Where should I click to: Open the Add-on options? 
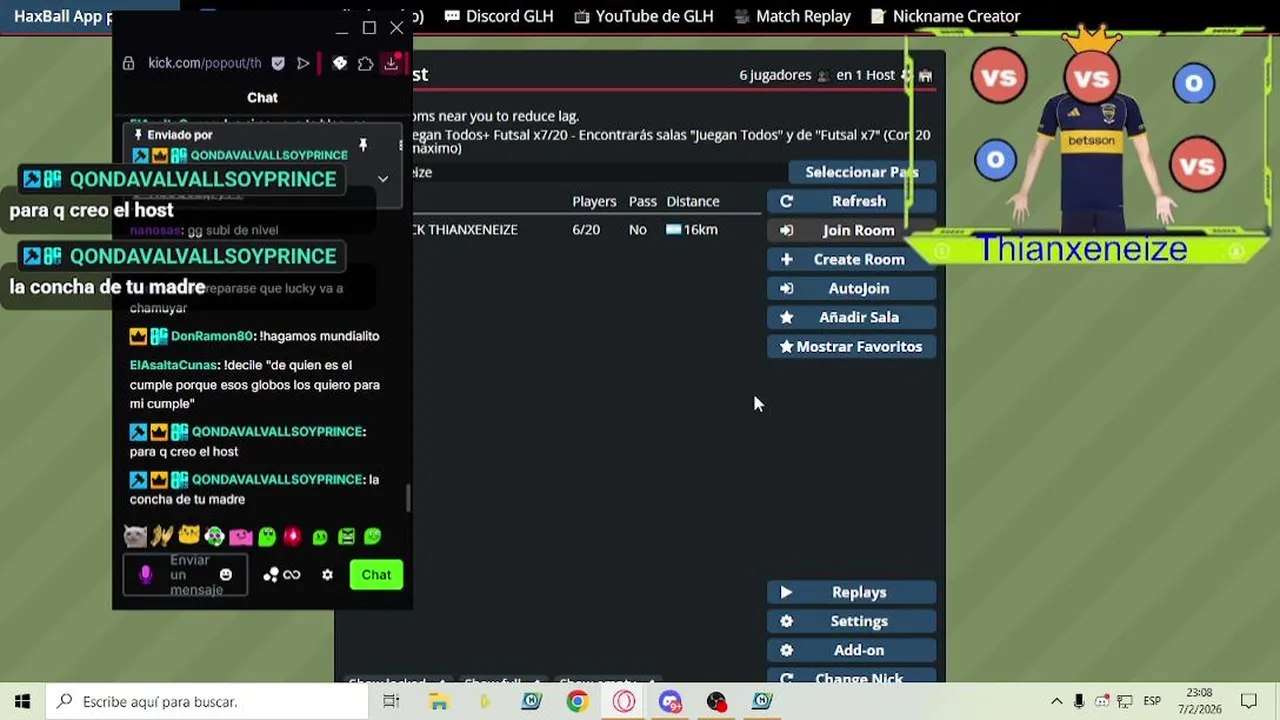pyautogui.click(x=851, y=650)
